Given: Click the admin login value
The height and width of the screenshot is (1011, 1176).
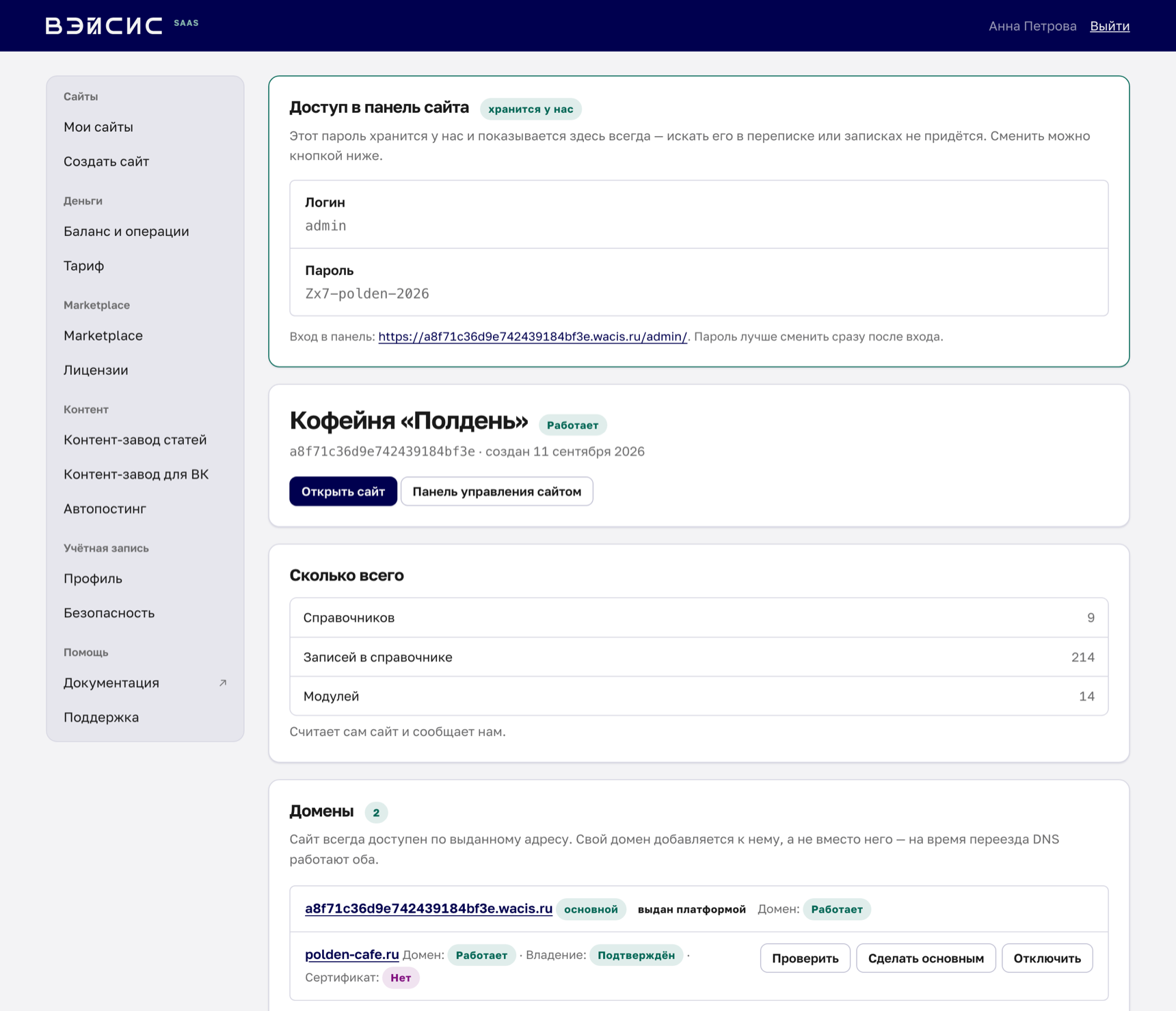Looking at the screenshot, I should [x=325, y=226].
